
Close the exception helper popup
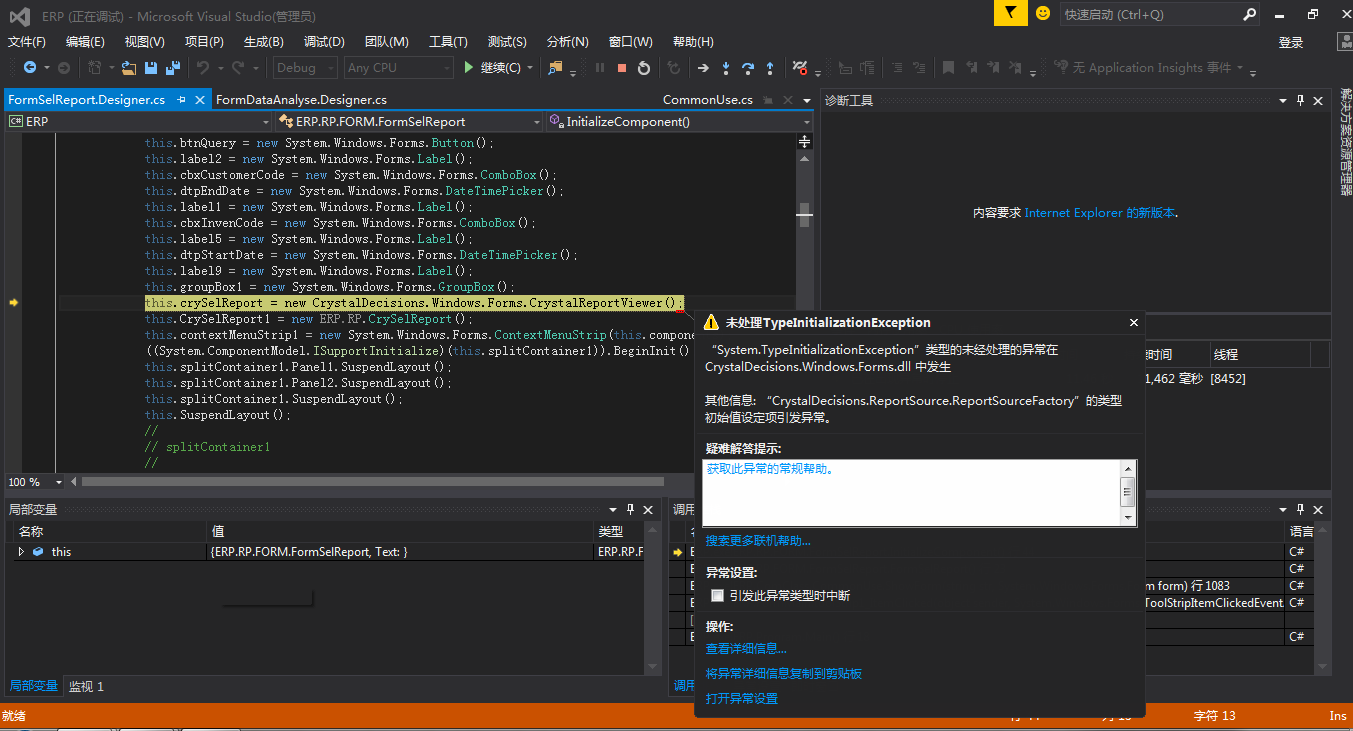[1133, 322]
